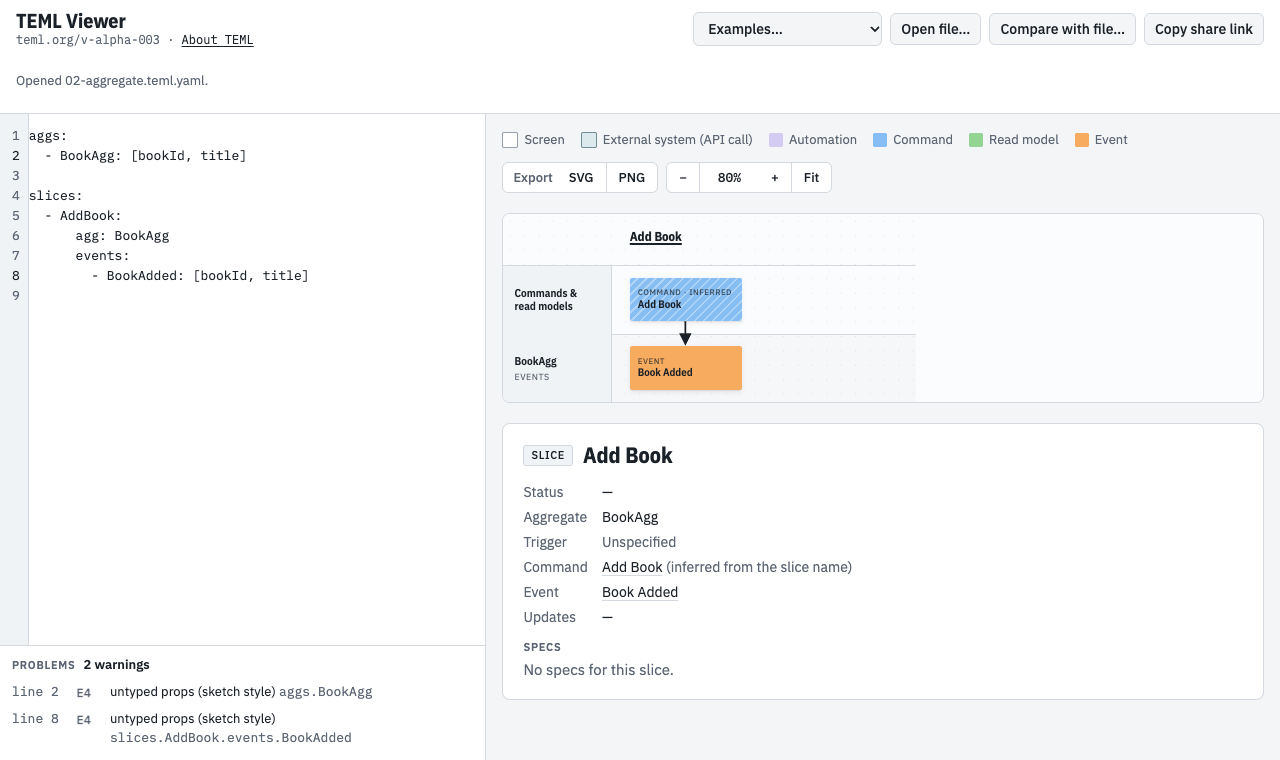Click the Open file button

935,29
